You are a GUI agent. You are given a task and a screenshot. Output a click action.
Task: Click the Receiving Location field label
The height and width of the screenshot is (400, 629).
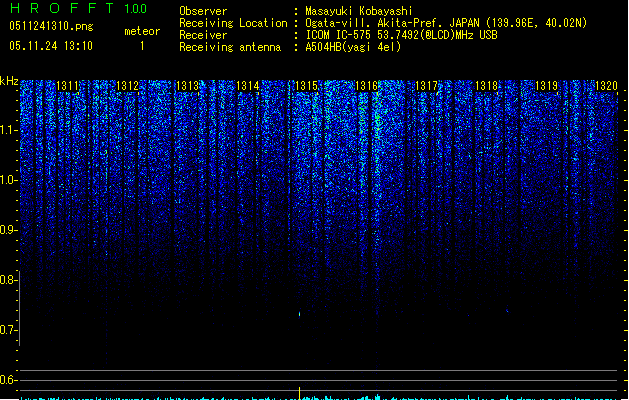click(x=233, y=23)
